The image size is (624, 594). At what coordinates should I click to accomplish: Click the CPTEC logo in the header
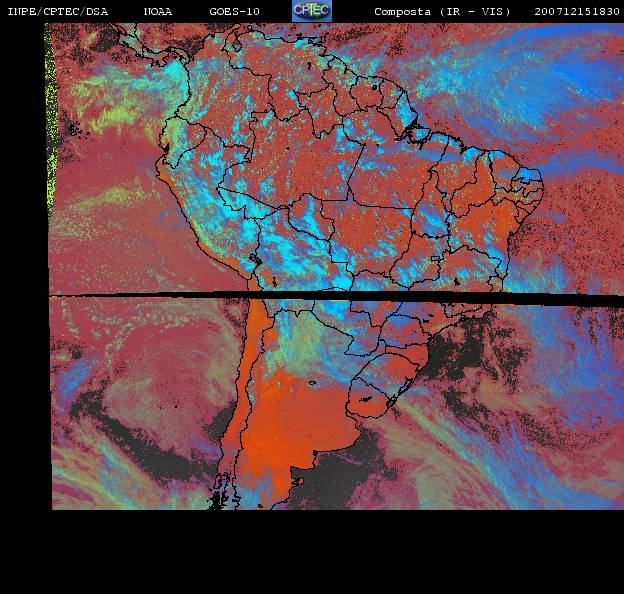click(x=312, y=11)
